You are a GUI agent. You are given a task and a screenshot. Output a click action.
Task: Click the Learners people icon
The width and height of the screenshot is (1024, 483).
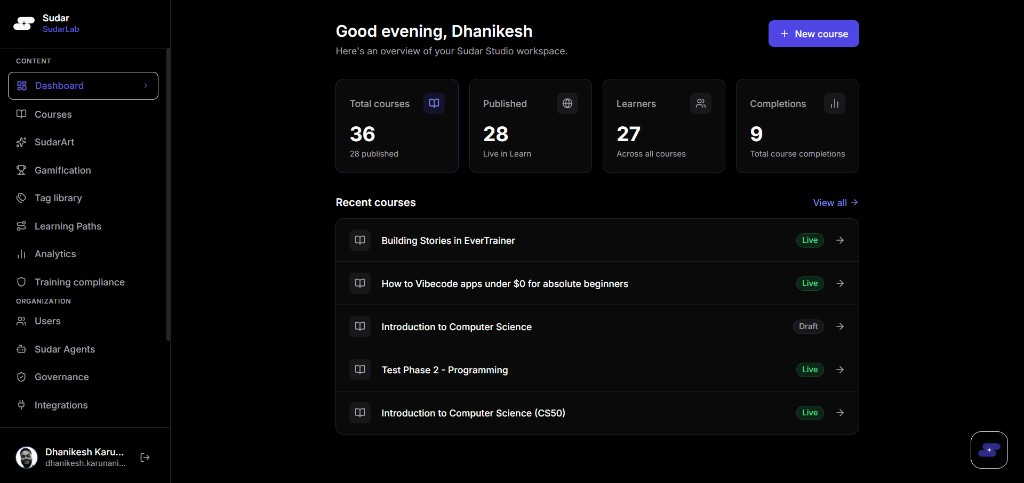click(701, 103)
